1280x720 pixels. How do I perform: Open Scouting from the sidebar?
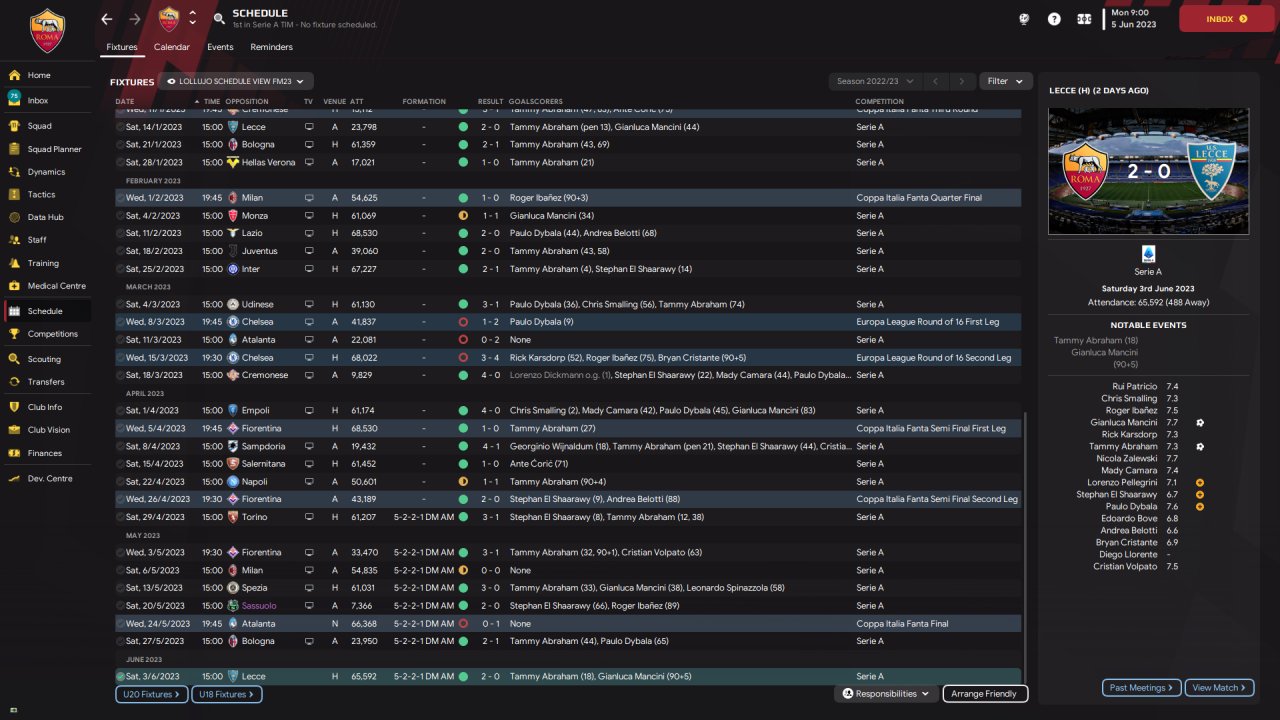tap(45, 359)
